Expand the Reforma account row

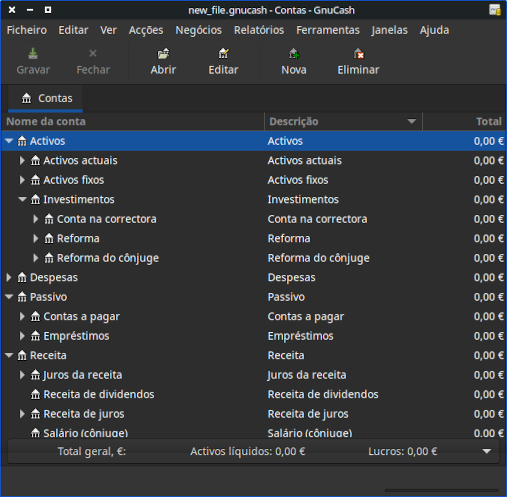[x=36, y=239]
